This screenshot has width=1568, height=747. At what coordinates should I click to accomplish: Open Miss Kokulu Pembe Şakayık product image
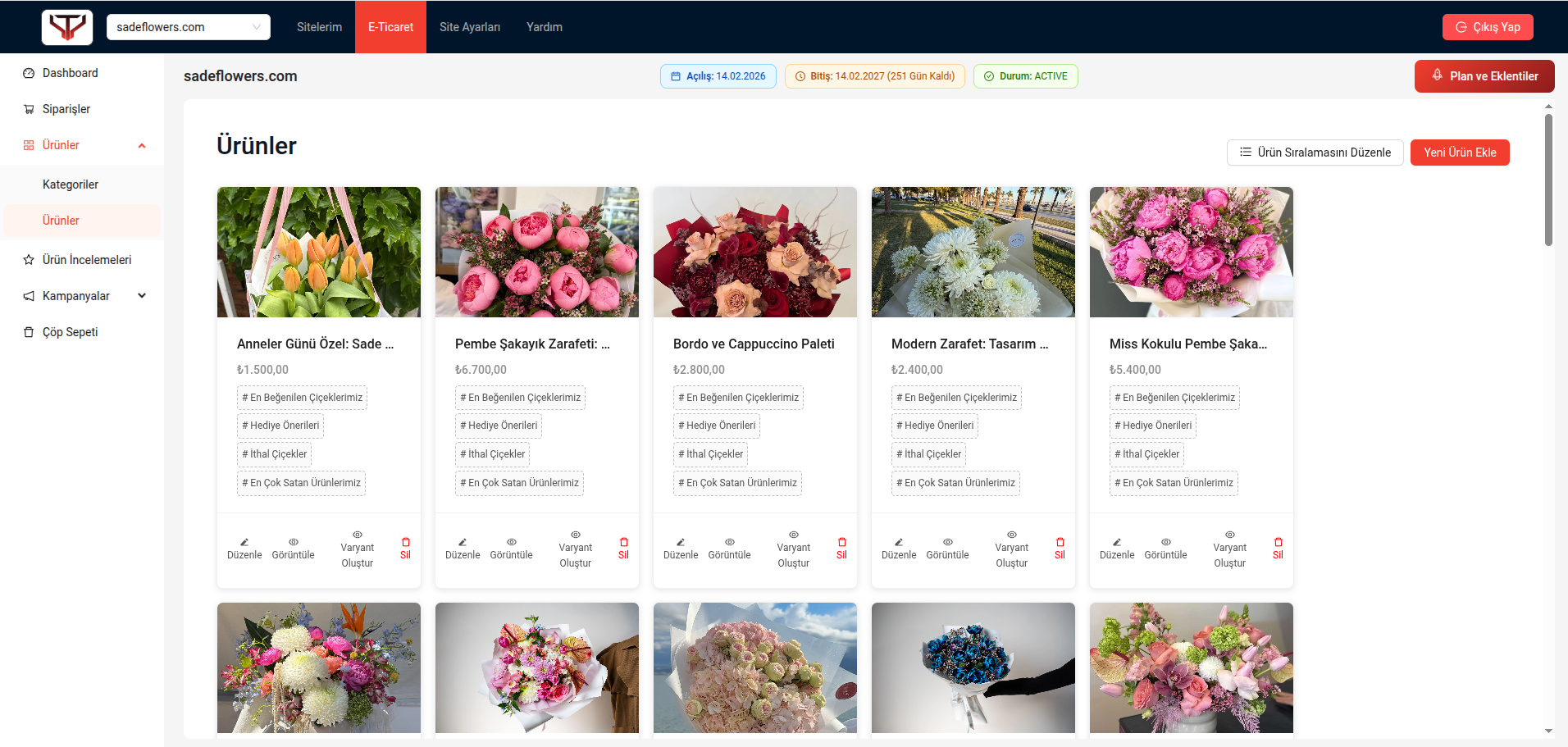pos(1192,252)
